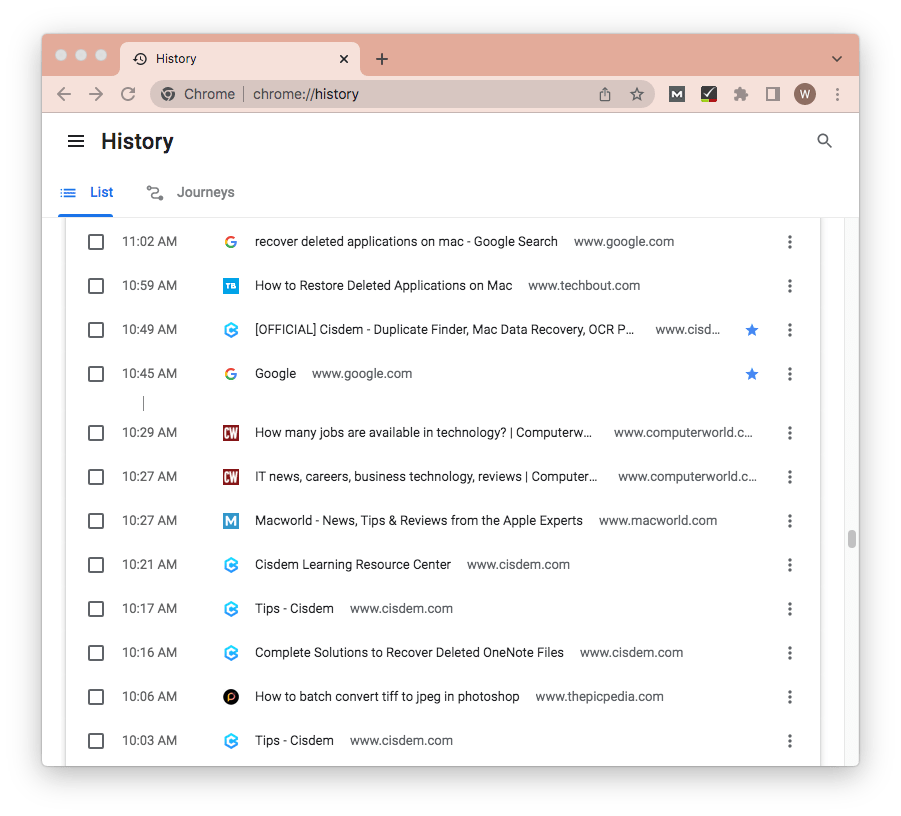
Task: Check the 10:16 AM OneNote recovery entry
Action: [x=96, y=653]
